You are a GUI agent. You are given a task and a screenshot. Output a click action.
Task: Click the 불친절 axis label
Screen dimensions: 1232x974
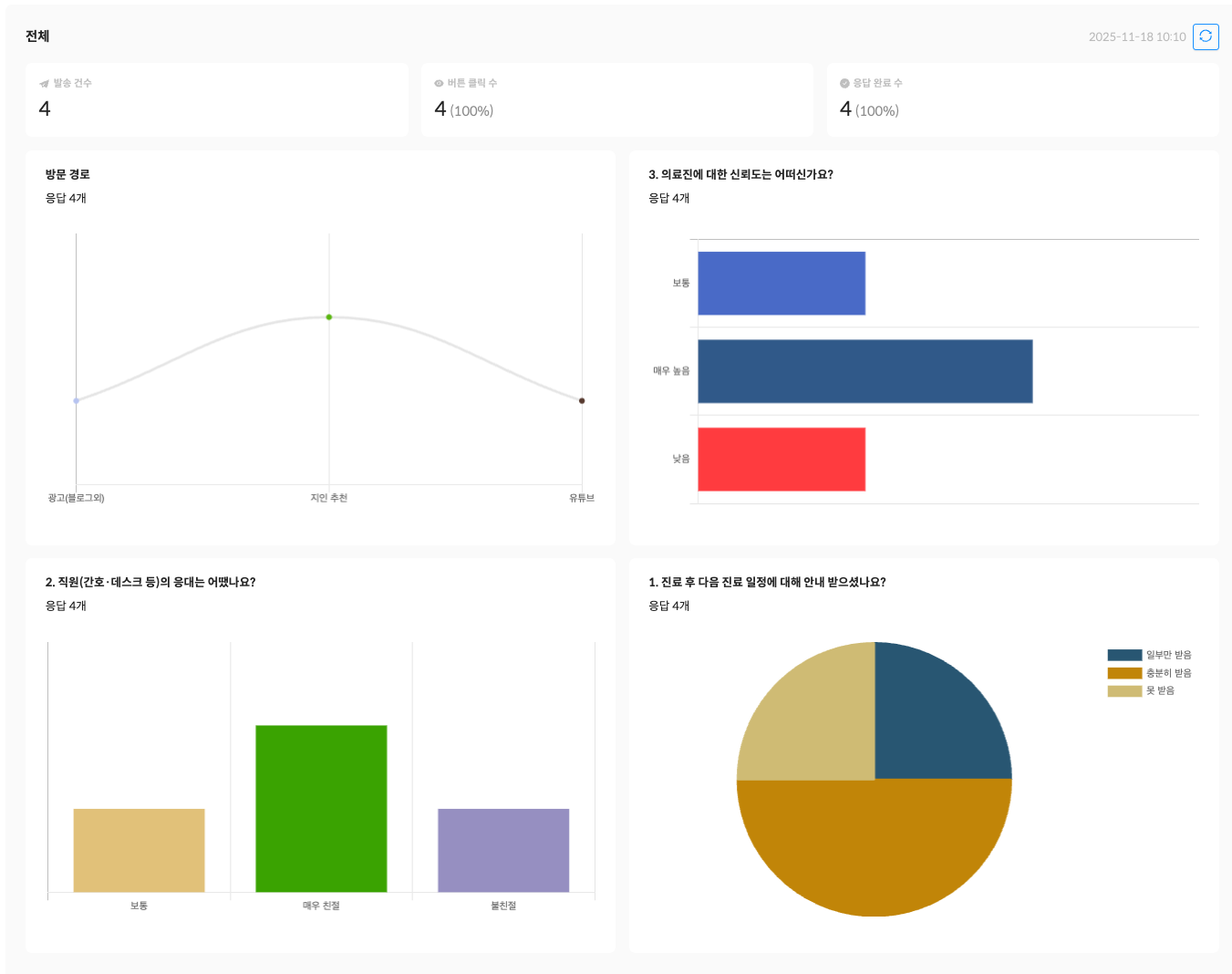pos(503,906)
